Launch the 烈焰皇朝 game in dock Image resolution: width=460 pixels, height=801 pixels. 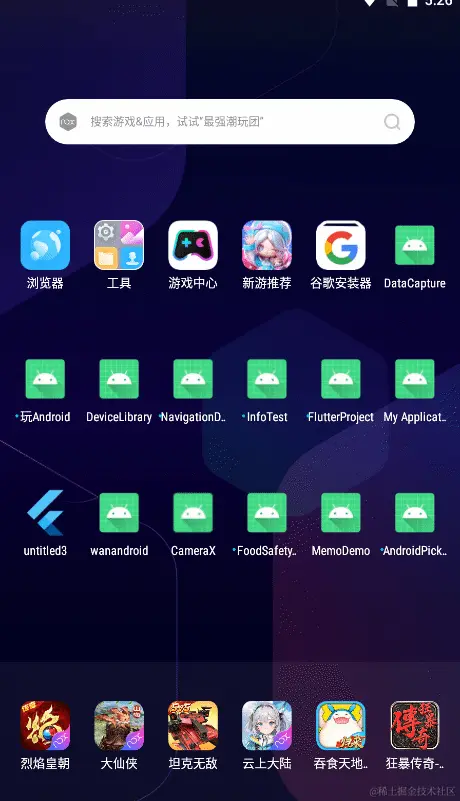(x=45, y=725)
